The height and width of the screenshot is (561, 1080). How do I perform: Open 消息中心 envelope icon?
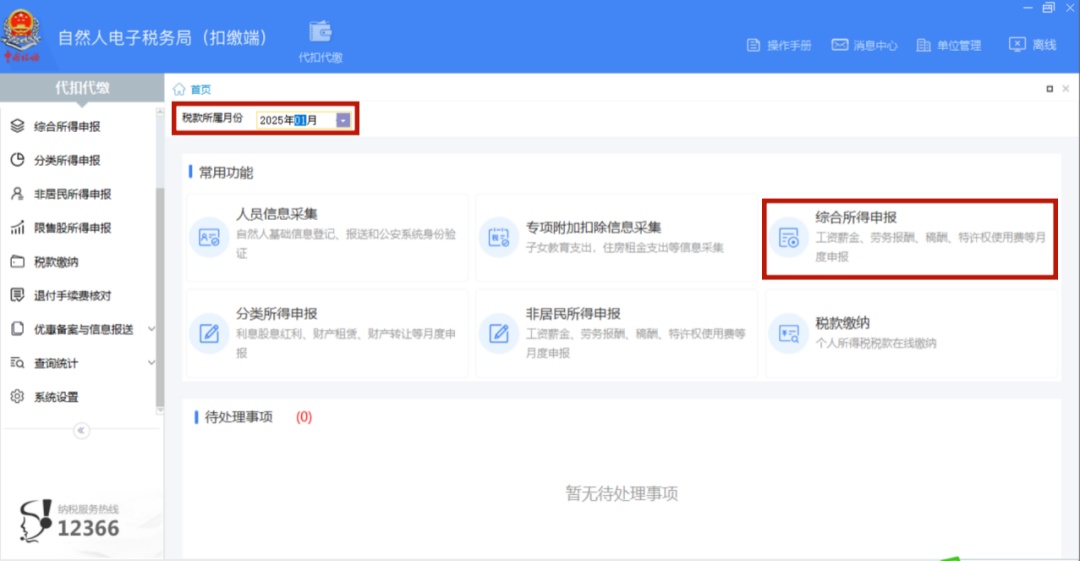point(839,45)
